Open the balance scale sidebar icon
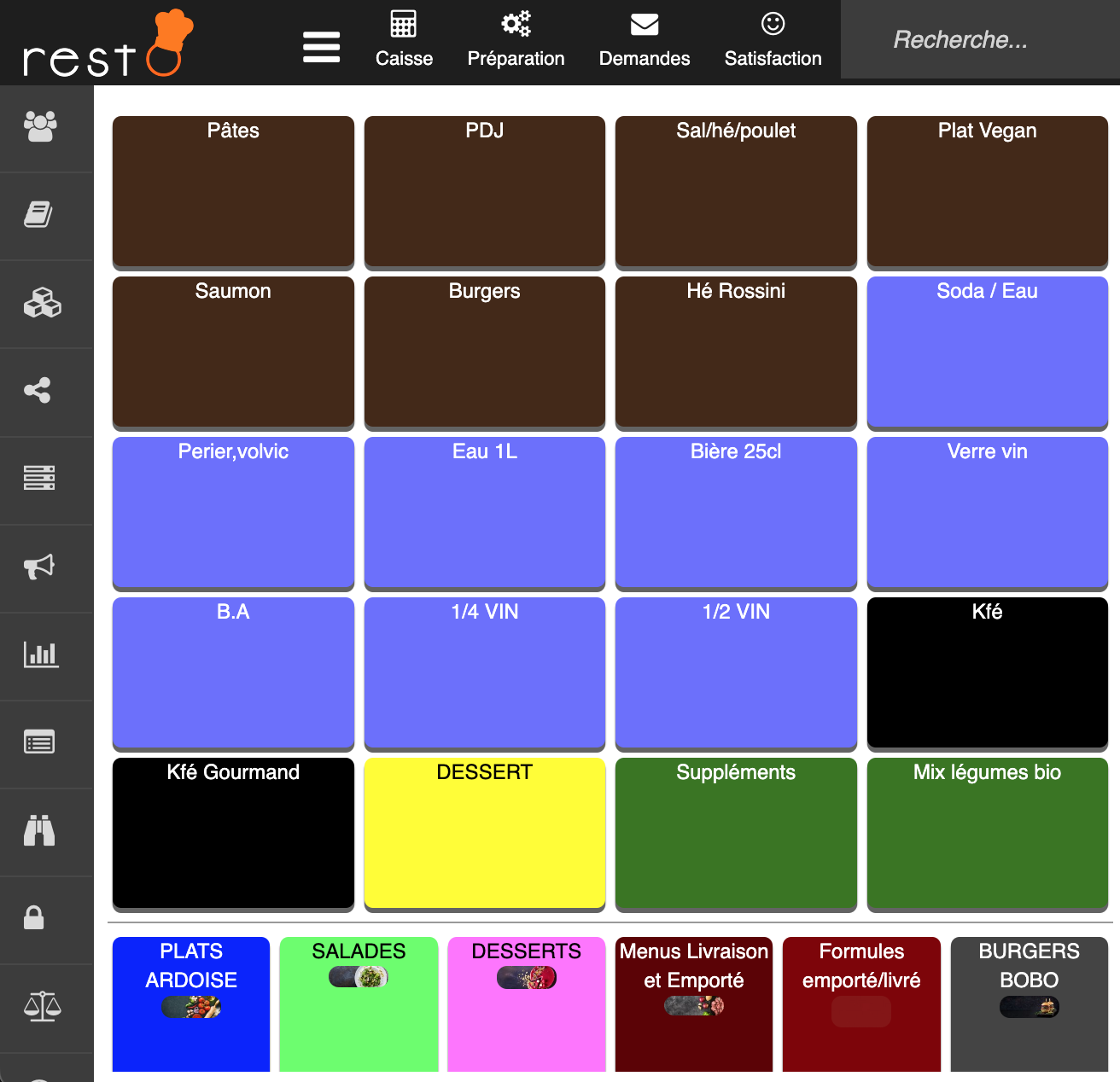Screen dimensions: 1120x1082 coord(42,1007)
